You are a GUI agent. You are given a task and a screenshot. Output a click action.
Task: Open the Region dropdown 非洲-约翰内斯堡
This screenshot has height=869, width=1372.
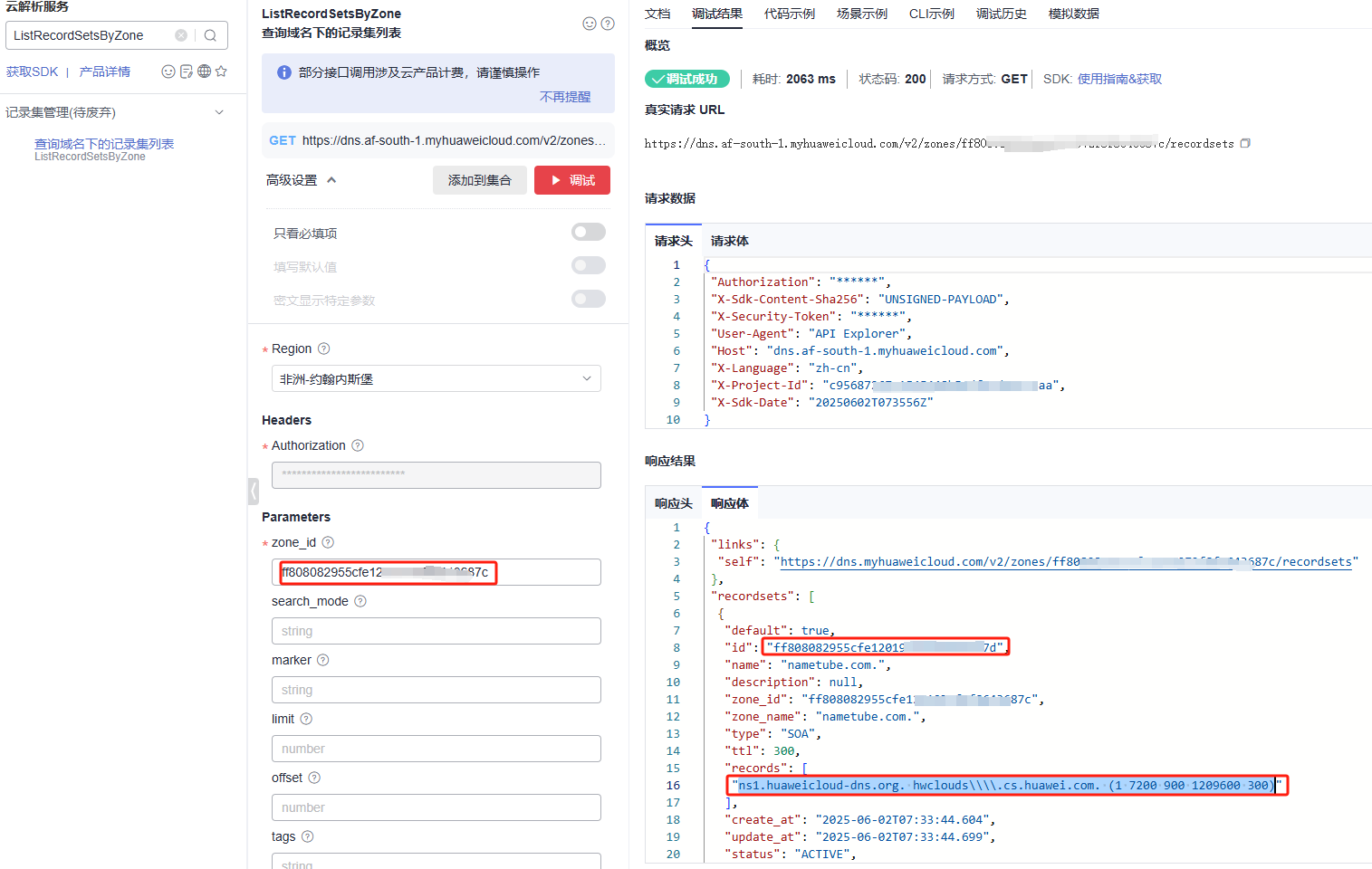point(436,379)
